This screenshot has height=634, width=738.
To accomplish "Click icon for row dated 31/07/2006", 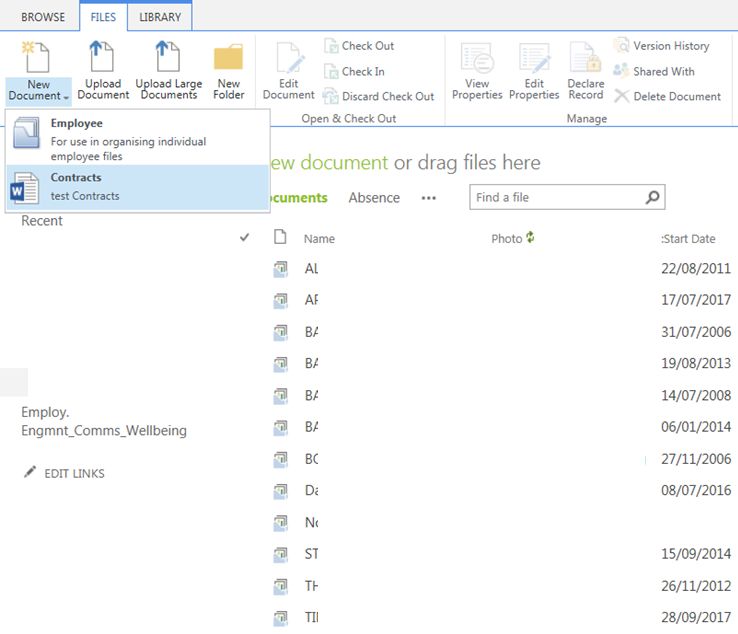I will point(281,332).
